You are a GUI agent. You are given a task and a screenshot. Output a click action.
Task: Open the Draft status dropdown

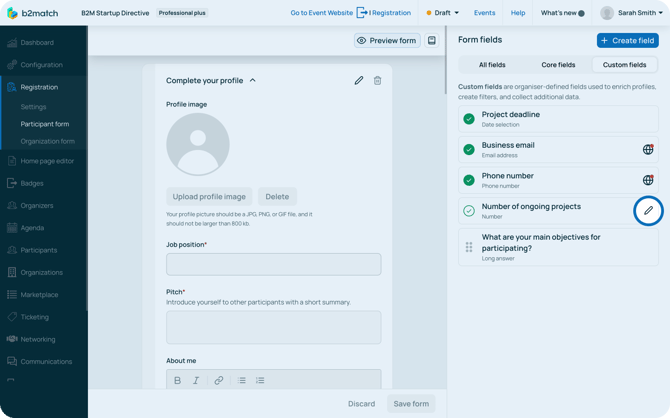click(443, 13)
